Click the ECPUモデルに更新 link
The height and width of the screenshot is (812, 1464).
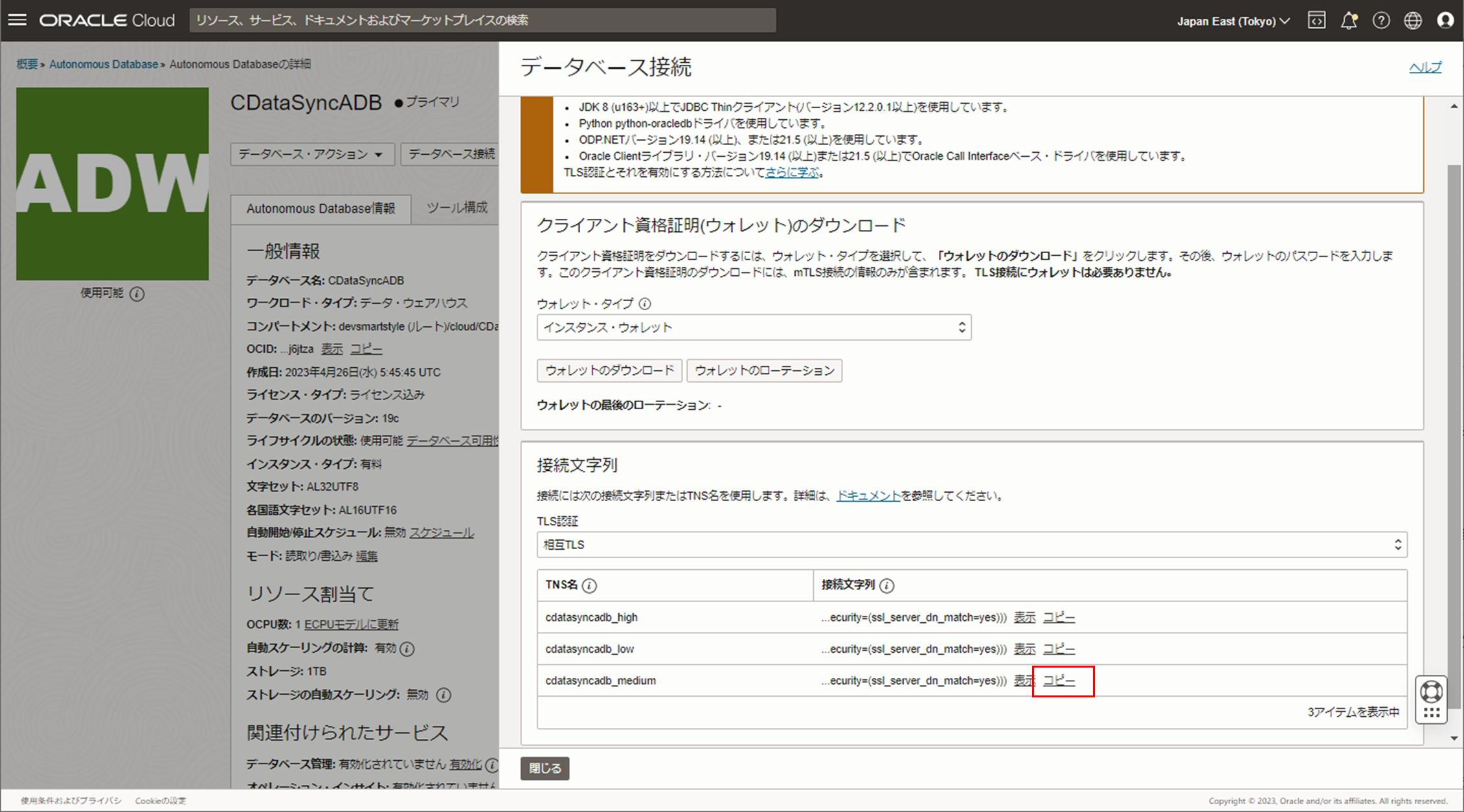point(352,625)
